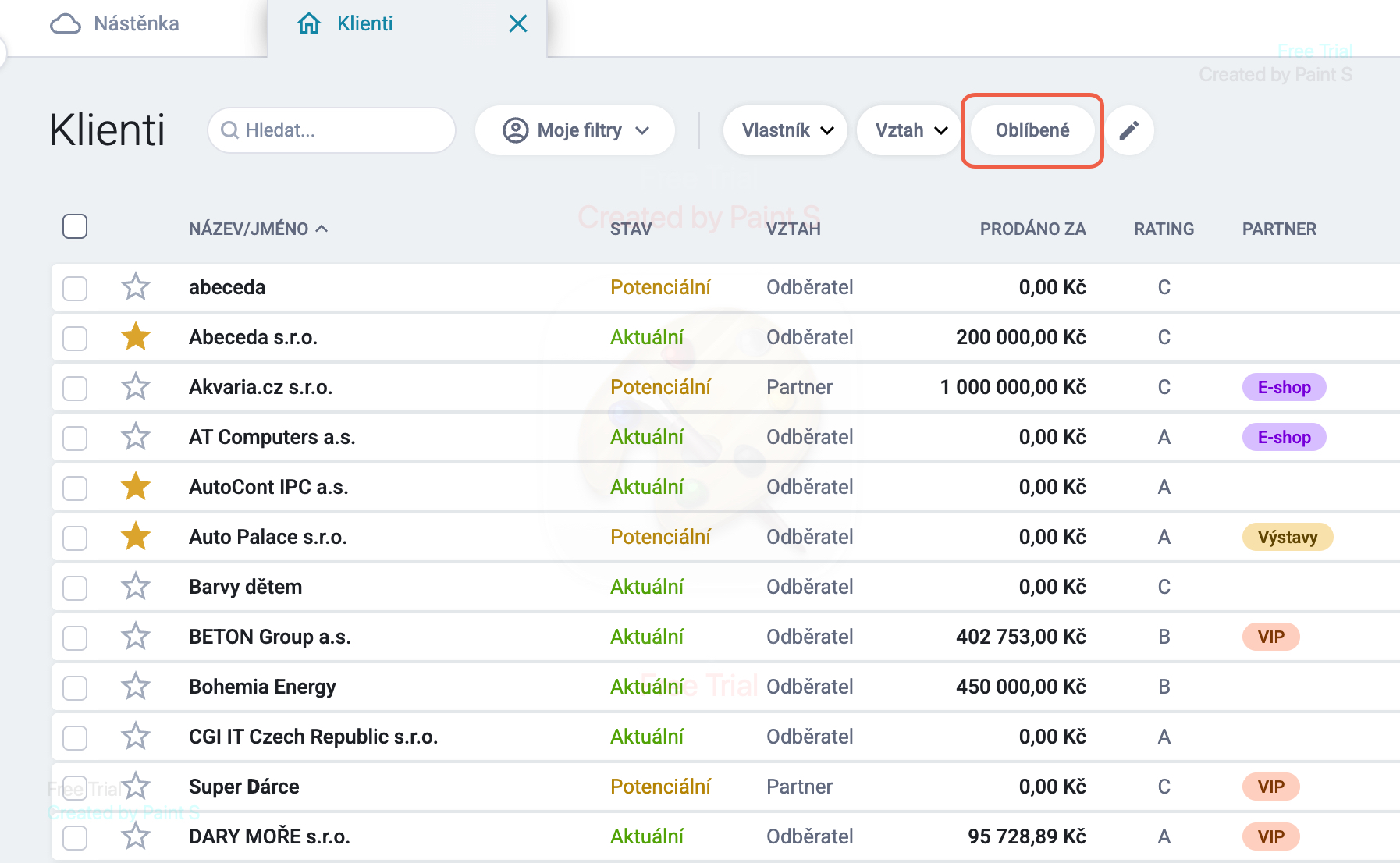Expand the Vlastník filter dropdown

point(785,130)
